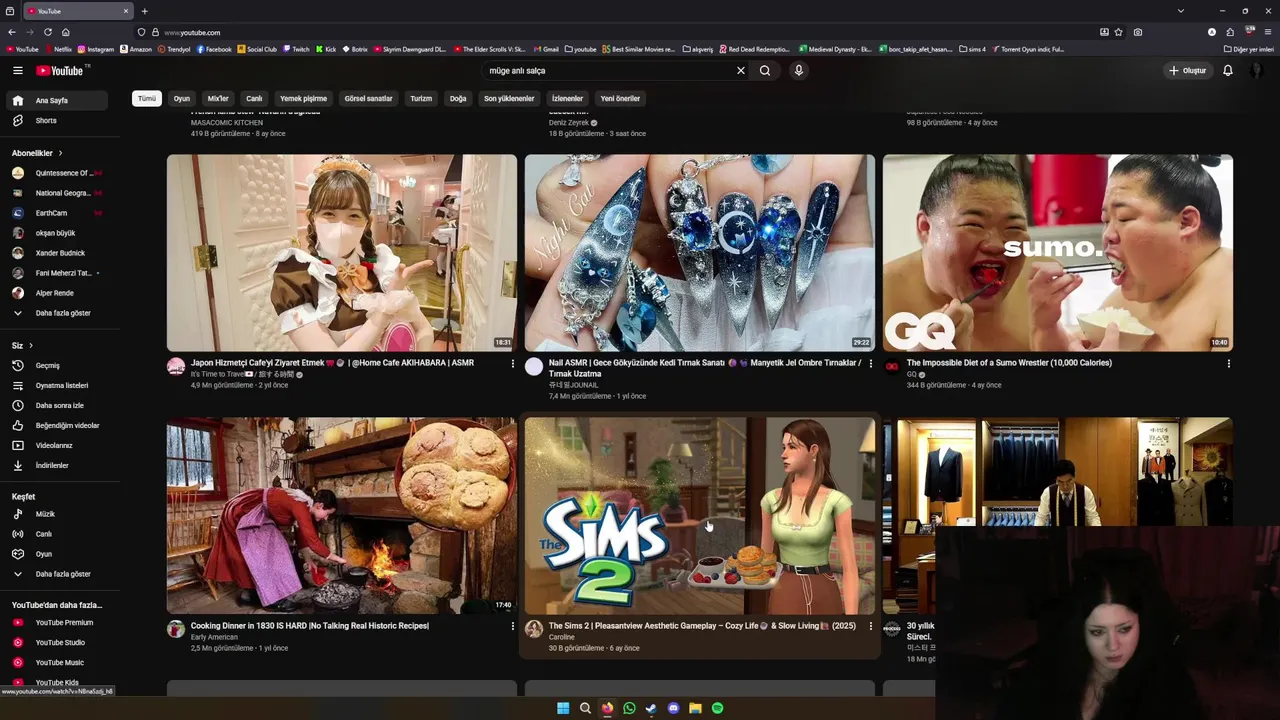Open the Siz section chevron
The height and width of the screenshot is (720, 1280).
click(x=30, y=345)
